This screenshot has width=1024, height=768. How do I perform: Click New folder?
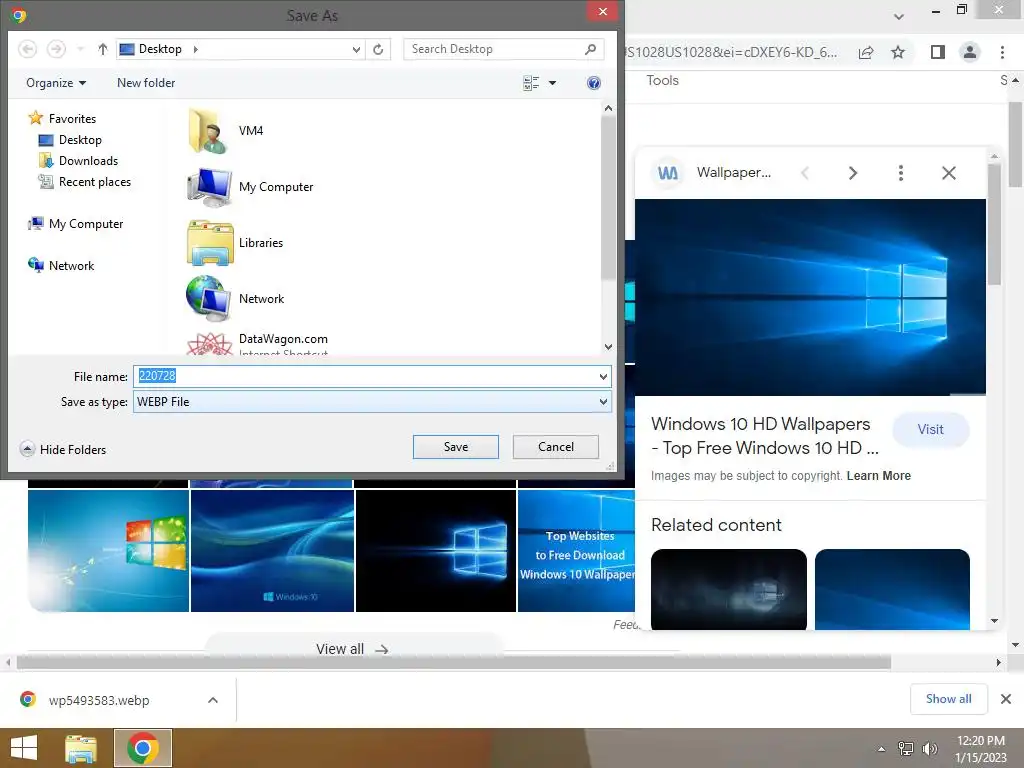[146, 83]
